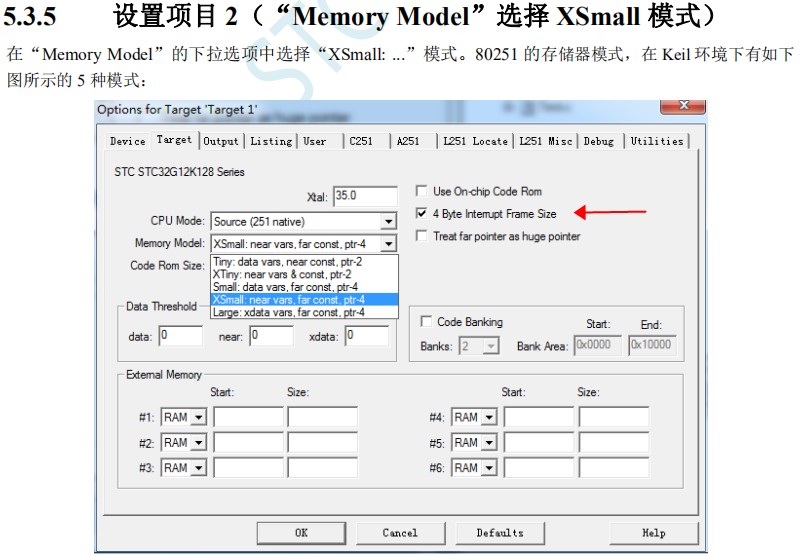Click the near threshold input field
806x557 pixels.
tap(272, 336)
